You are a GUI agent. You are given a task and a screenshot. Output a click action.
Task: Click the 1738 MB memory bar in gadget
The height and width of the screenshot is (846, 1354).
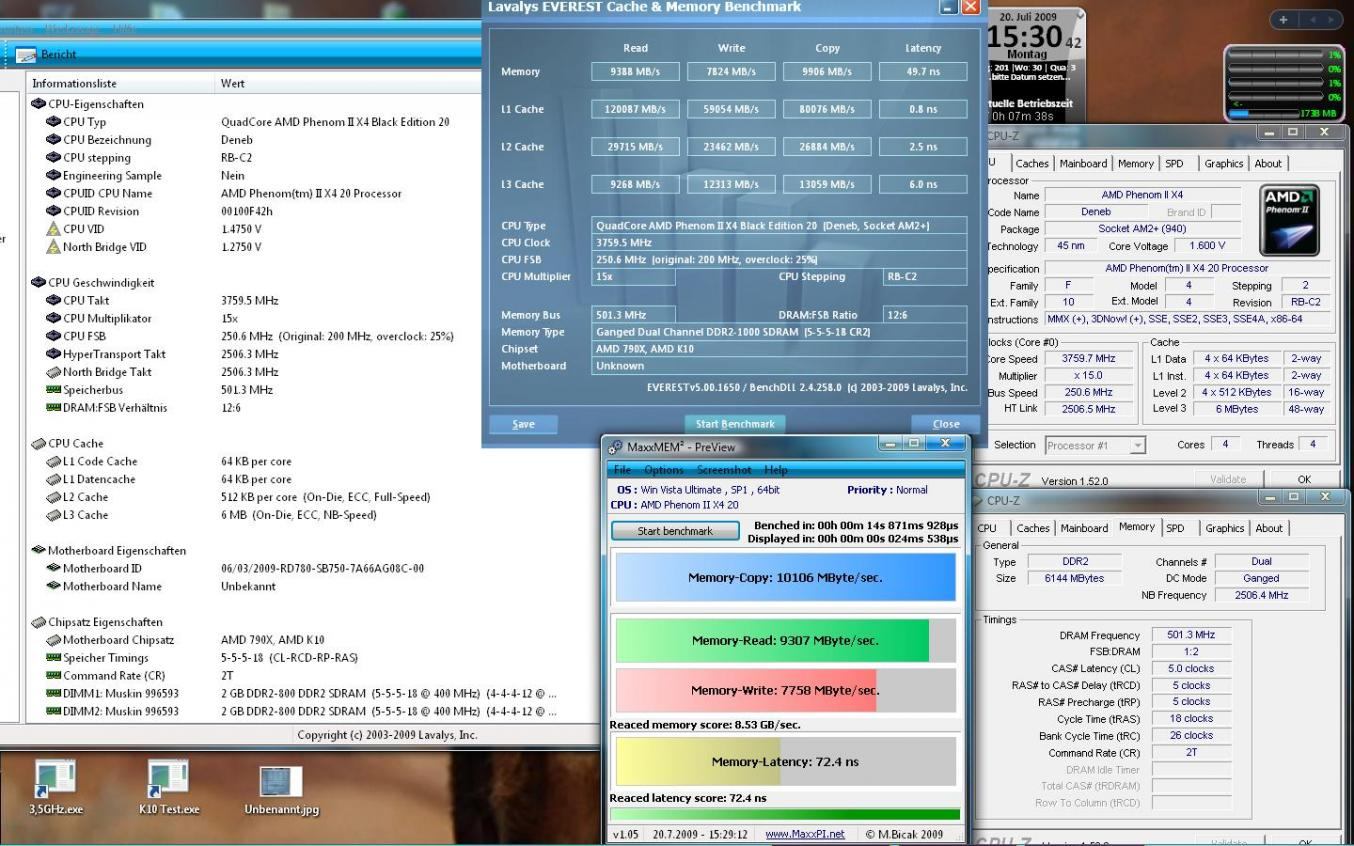1285,114
